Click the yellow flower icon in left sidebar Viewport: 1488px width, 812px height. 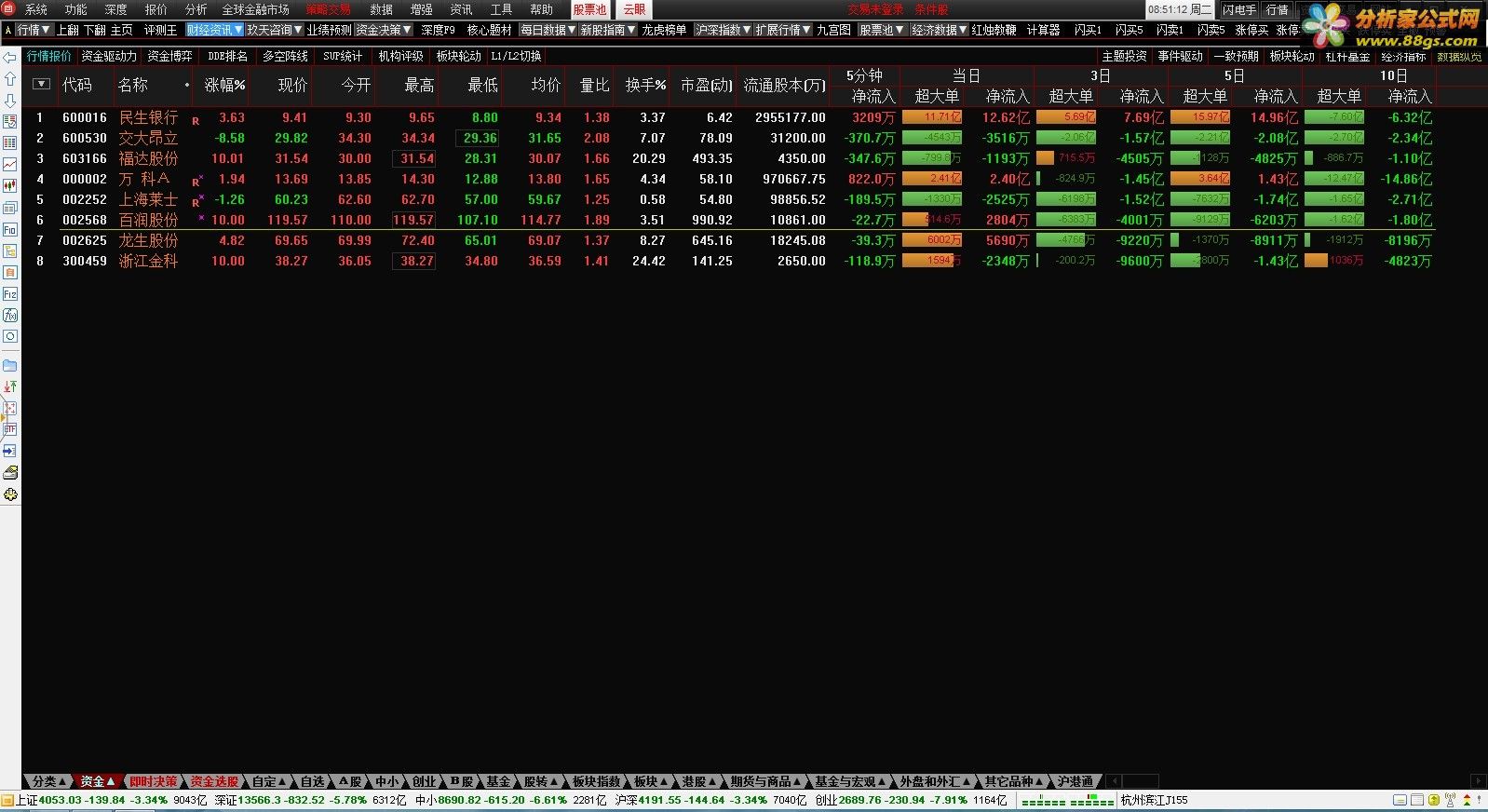point(10,494)
